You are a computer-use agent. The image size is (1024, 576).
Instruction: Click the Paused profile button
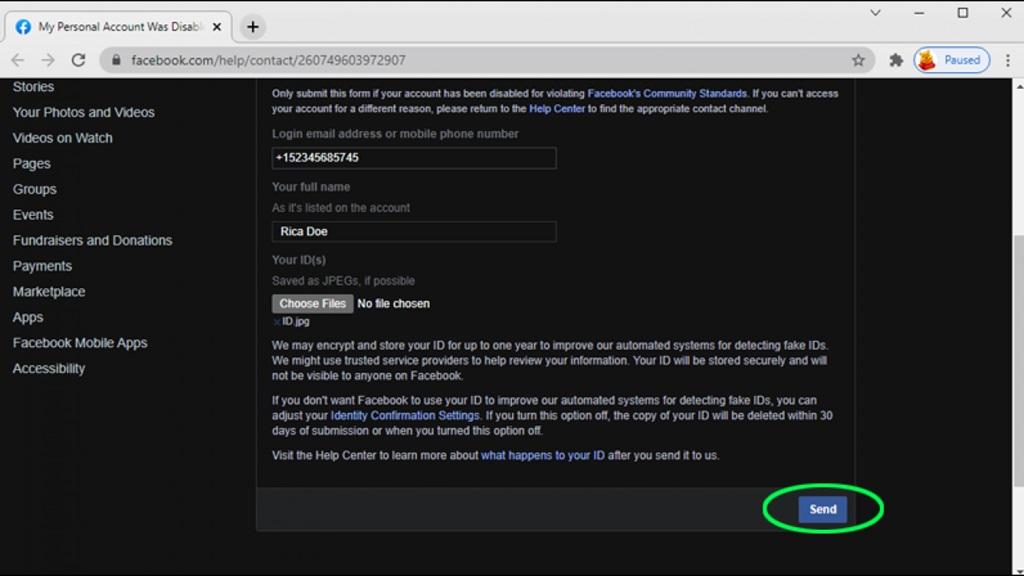(952, 60)
